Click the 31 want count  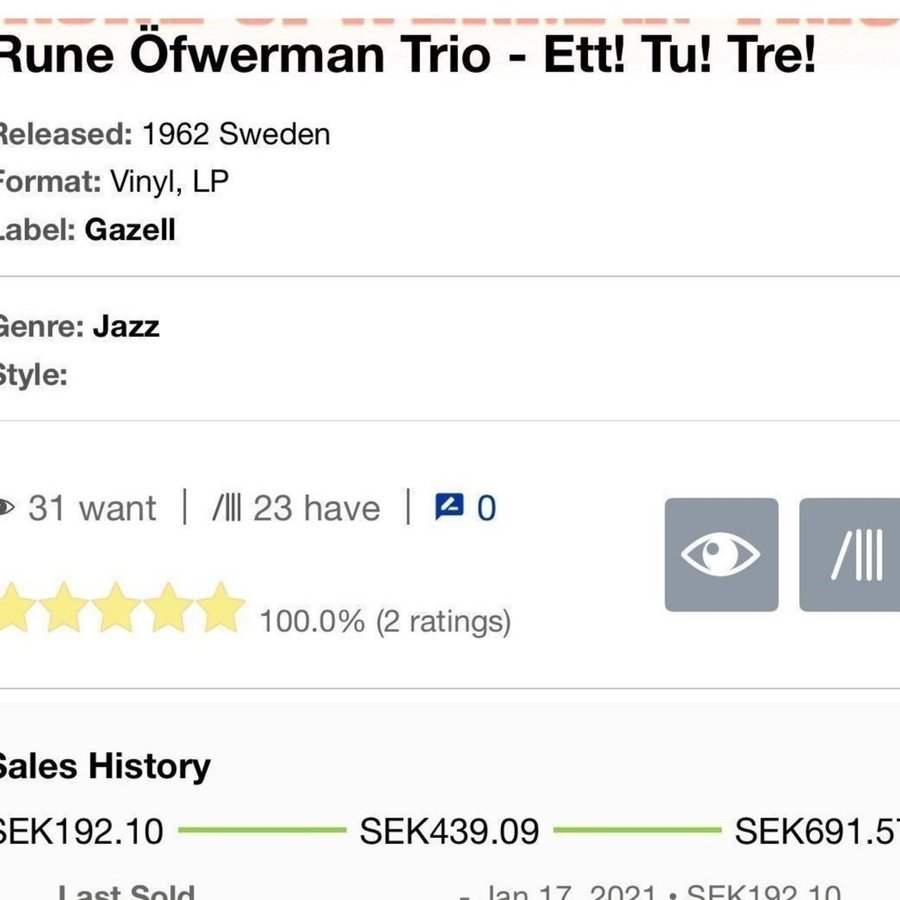92,508
